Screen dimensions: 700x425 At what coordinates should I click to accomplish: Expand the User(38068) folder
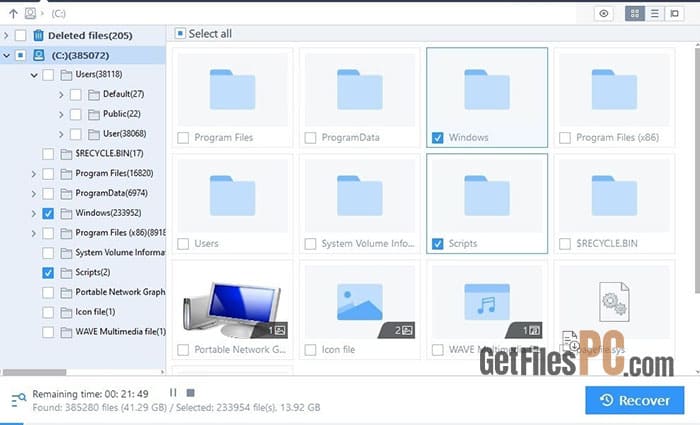pyautogui.click(x=61, y=134)
